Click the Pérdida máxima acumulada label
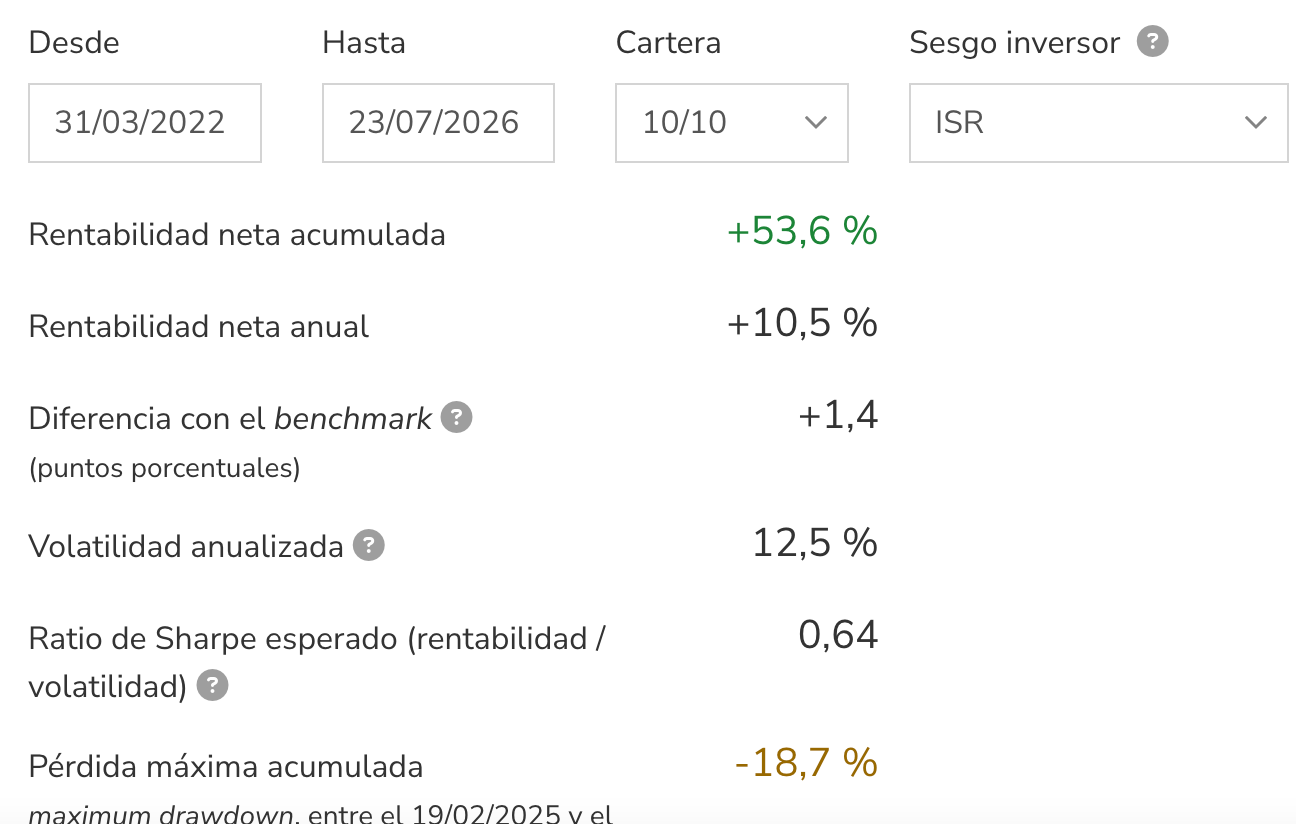Screen dimensions: 1296x824 226,767
